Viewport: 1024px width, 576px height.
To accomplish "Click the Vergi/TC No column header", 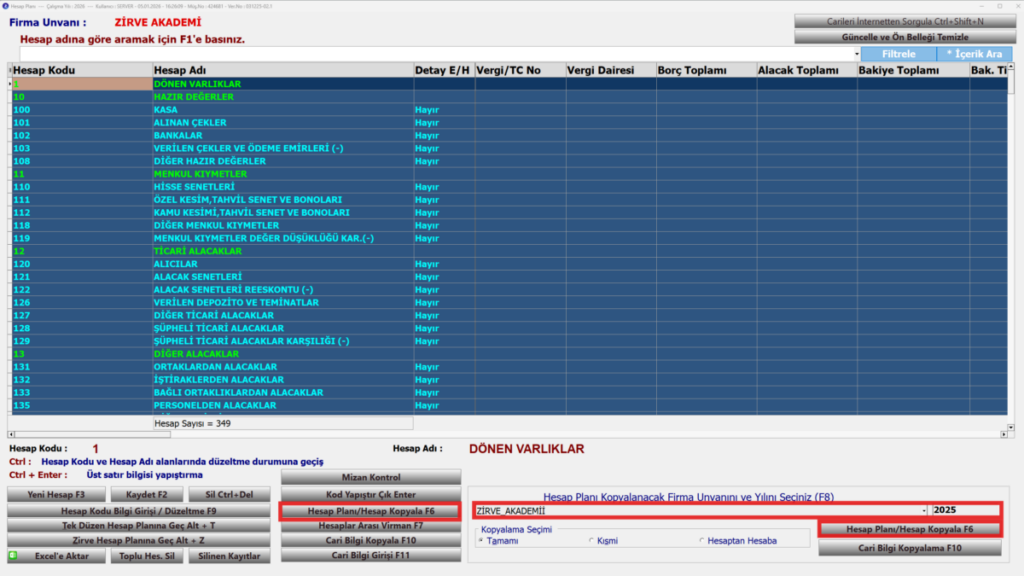I will [x=520, y=70].
